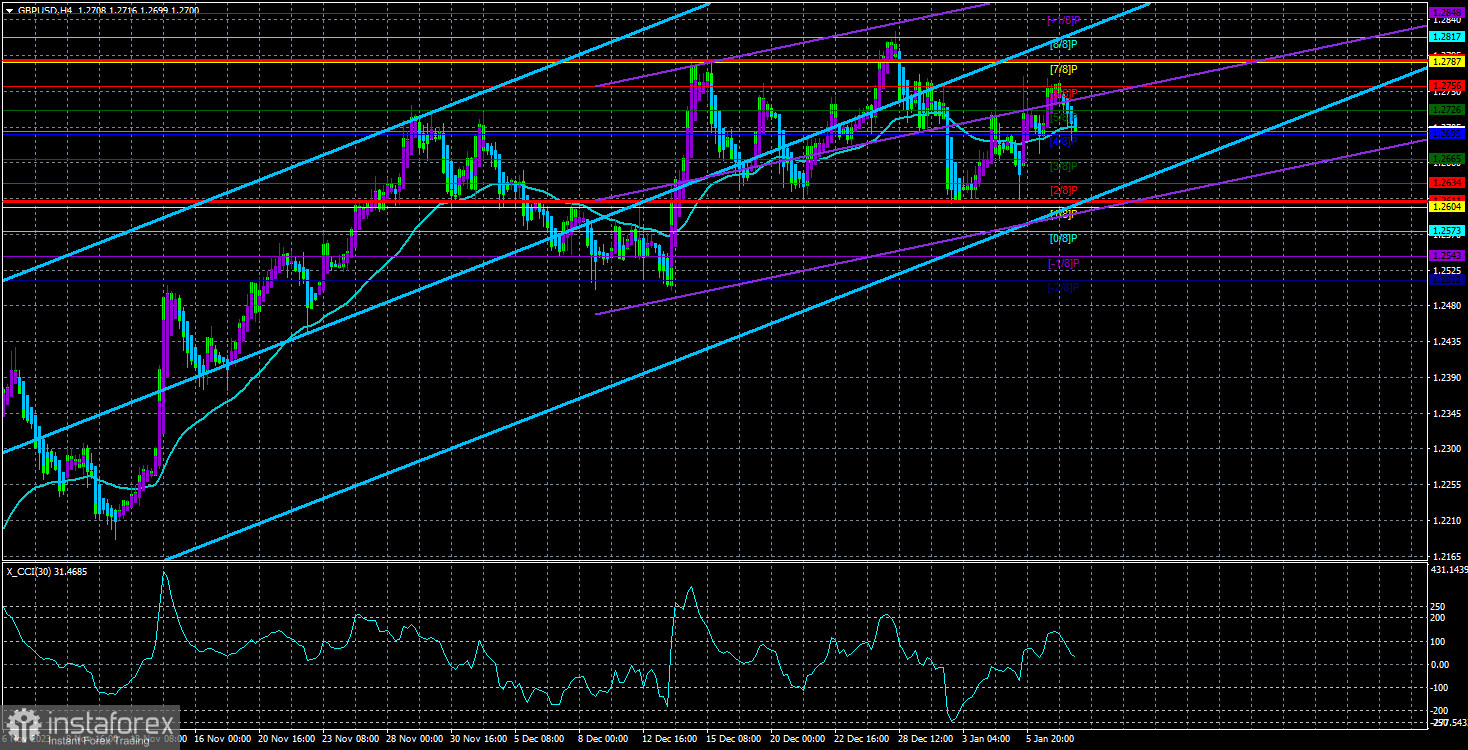
Task: Click the 431.1439 CCI scale value
Action: coord(1448,569)
